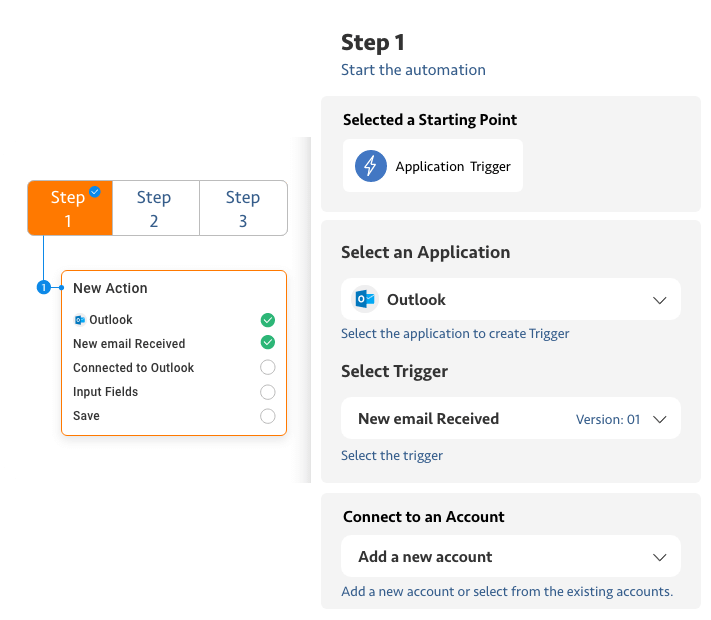Click the Version: 01 label
This screenshot has width=711, height=620.
pos(608,420)
